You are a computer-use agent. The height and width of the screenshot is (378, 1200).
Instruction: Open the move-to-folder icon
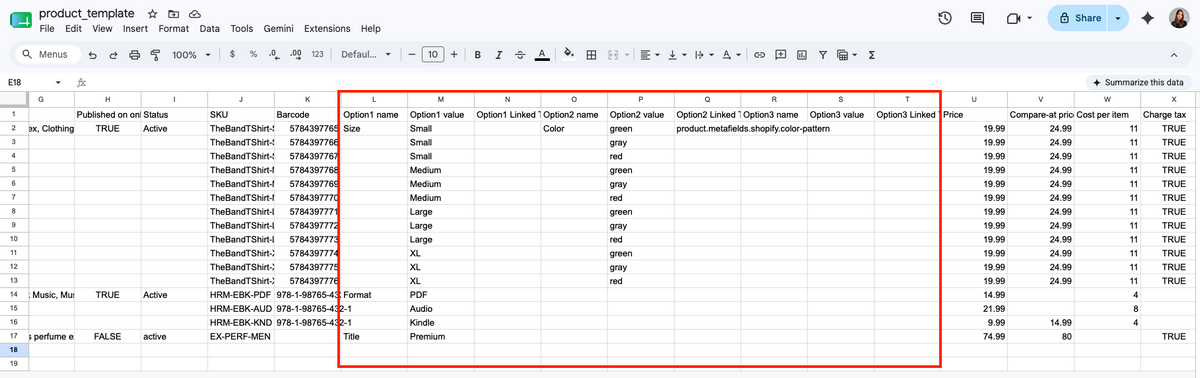tap(174, 14)
